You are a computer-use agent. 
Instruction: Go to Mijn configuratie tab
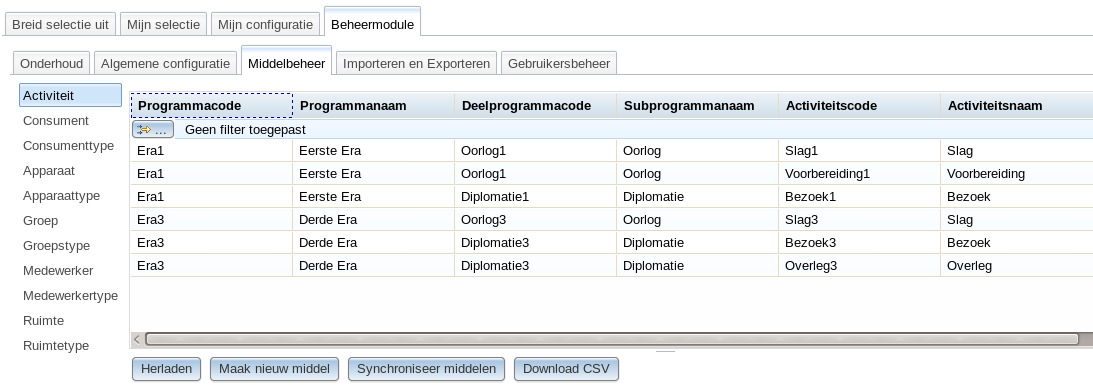(266, 24)
